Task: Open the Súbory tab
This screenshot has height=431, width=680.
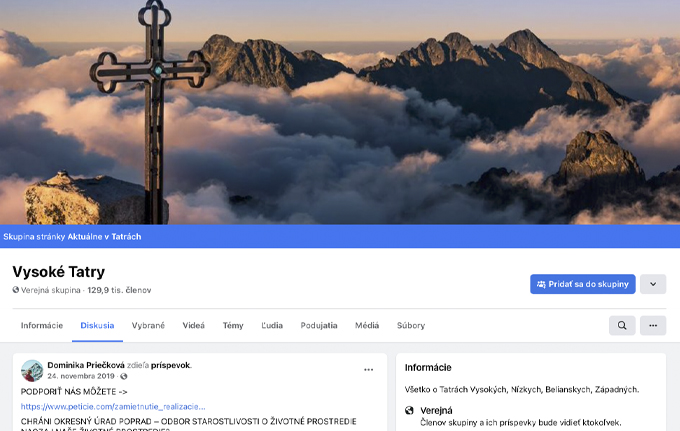Action: (x=411, y=325)
